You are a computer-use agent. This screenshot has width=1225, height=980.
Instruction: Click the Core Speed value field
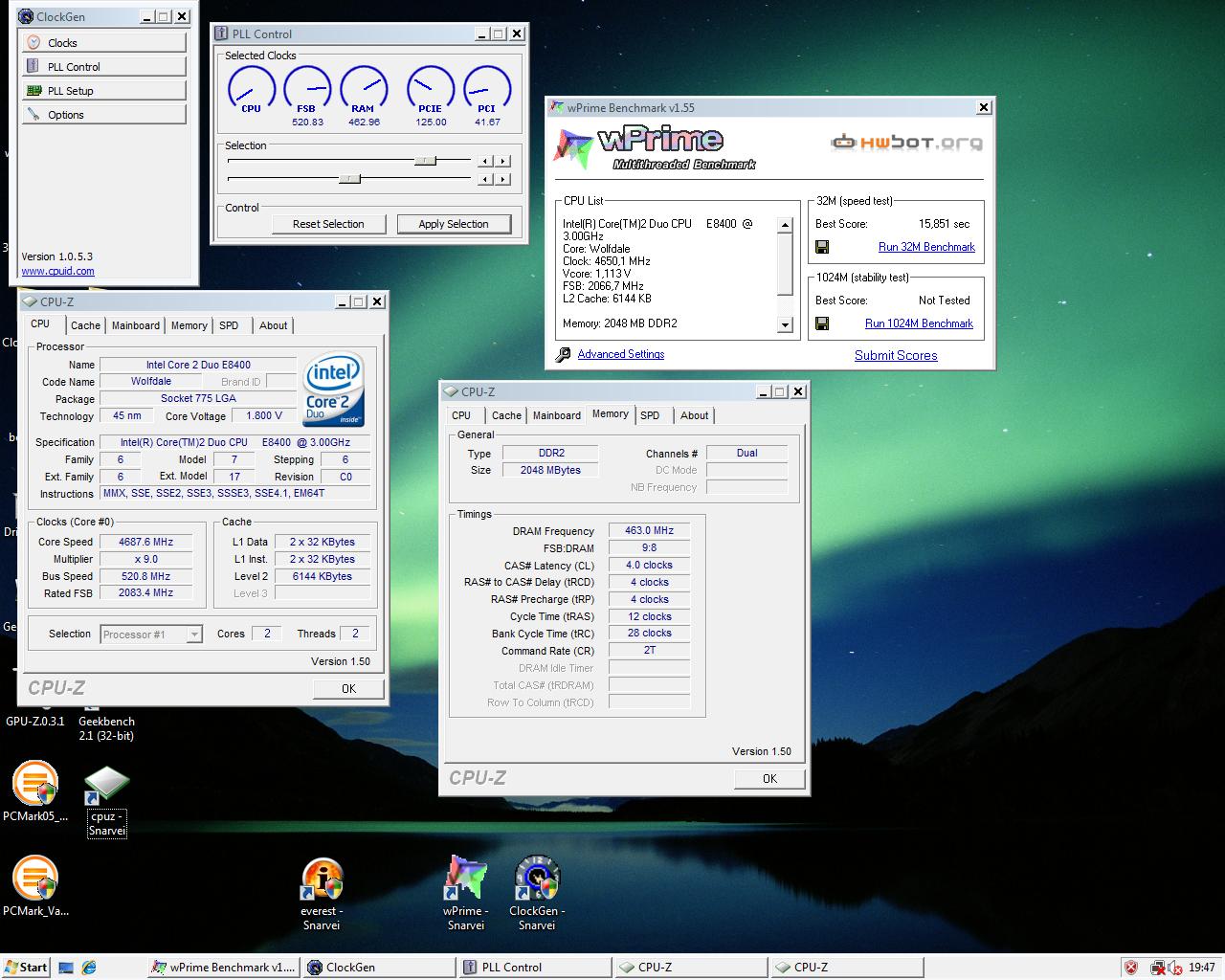click(x=145, y=542)
